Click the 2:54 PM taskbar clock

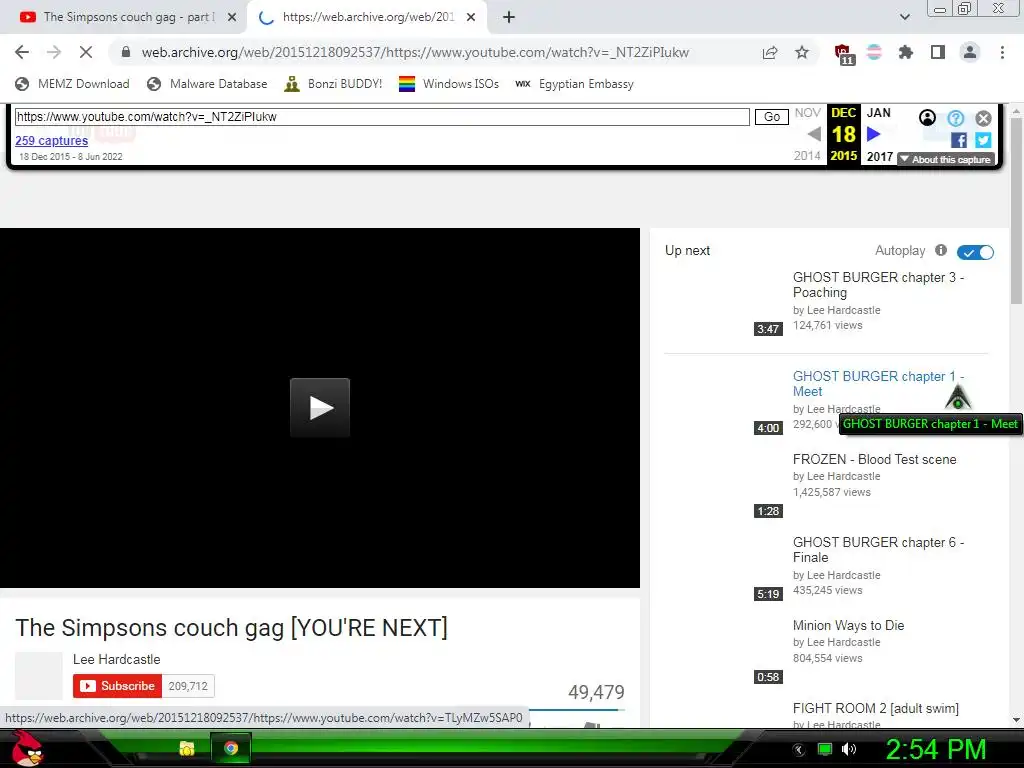click(x=935, y=749)
